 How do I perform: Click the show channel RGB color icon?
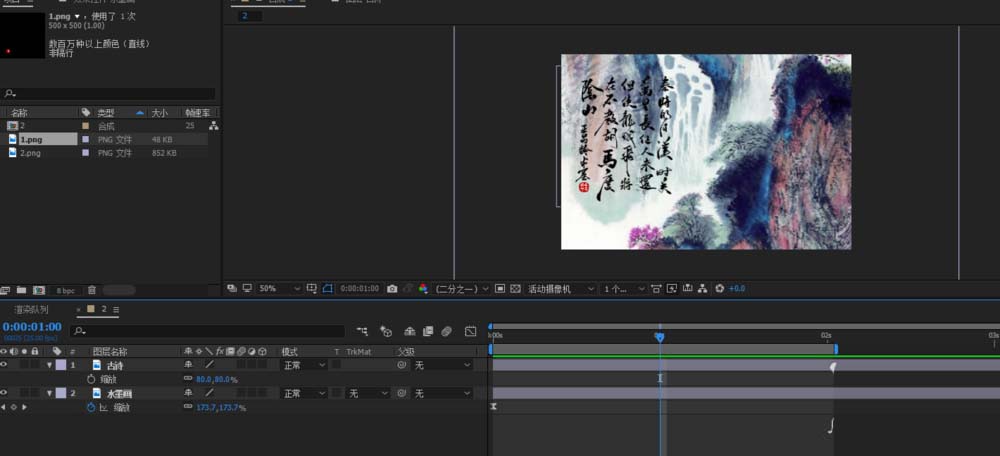tap(422, 288)
